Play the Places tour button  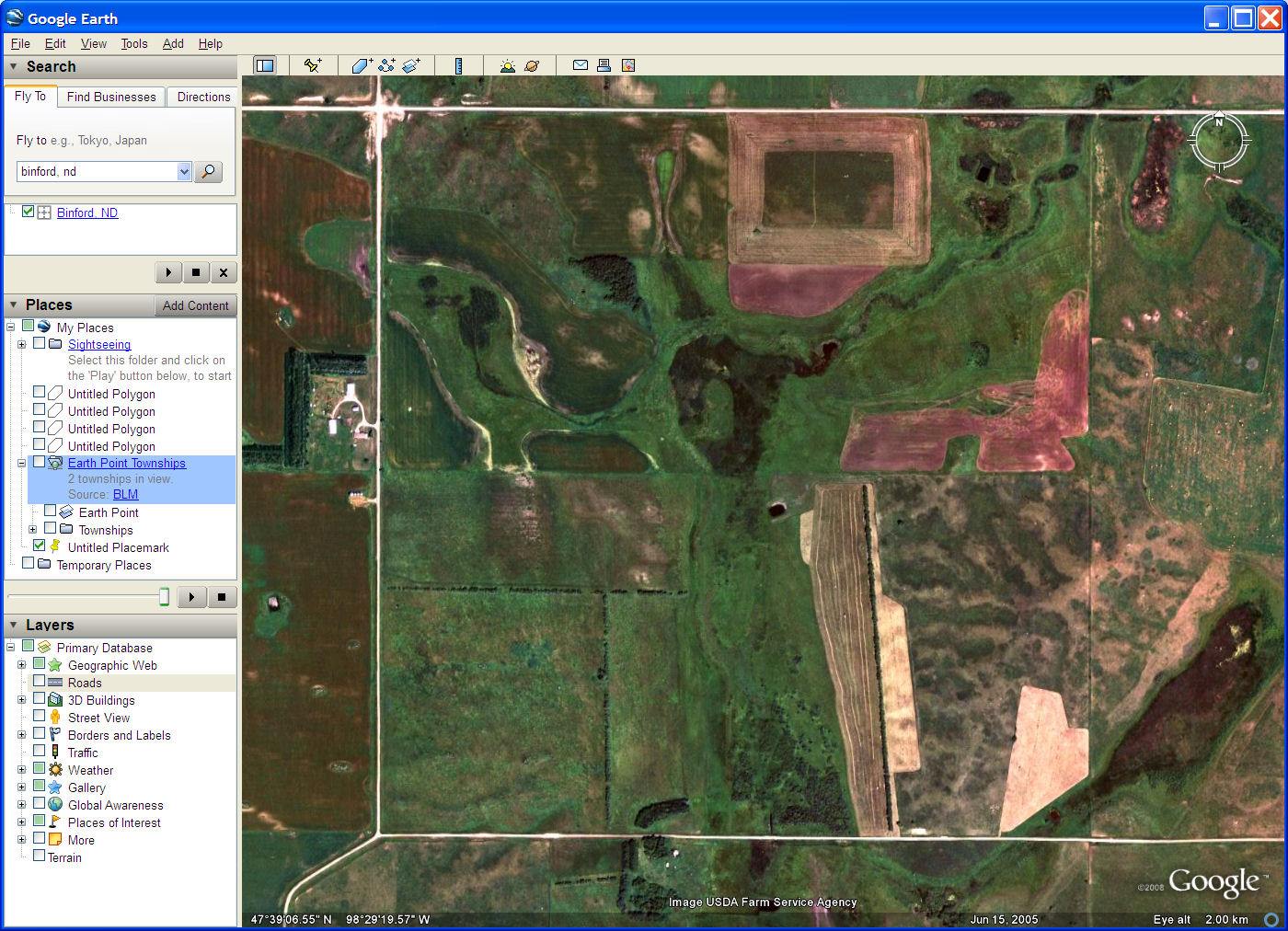coord(191,597)
